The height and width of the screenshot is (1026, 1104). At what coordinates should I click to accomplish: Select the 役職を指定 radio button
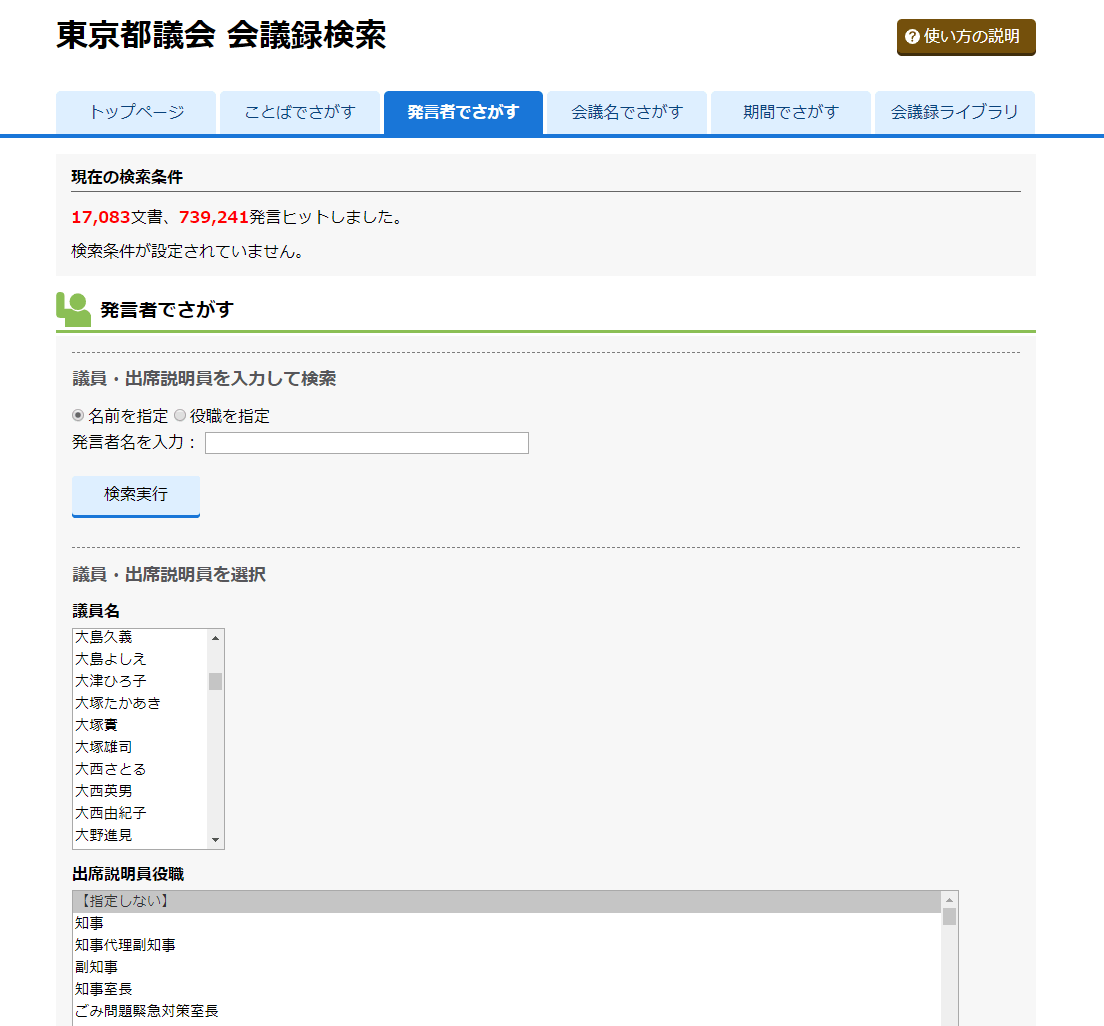click(x=180, y=415)
